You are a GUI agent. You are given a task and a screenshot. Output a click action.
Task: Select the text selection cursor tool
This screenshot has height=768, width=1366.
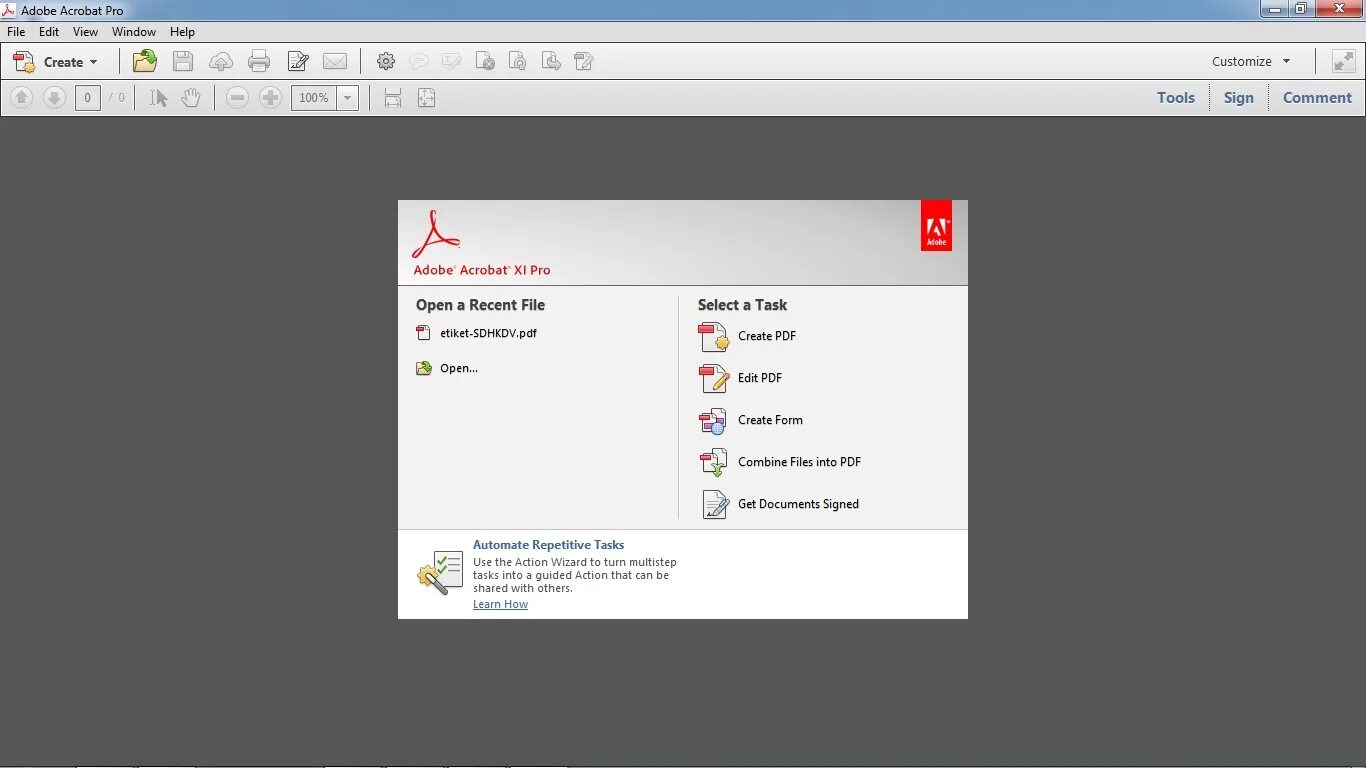click(158, 97)
